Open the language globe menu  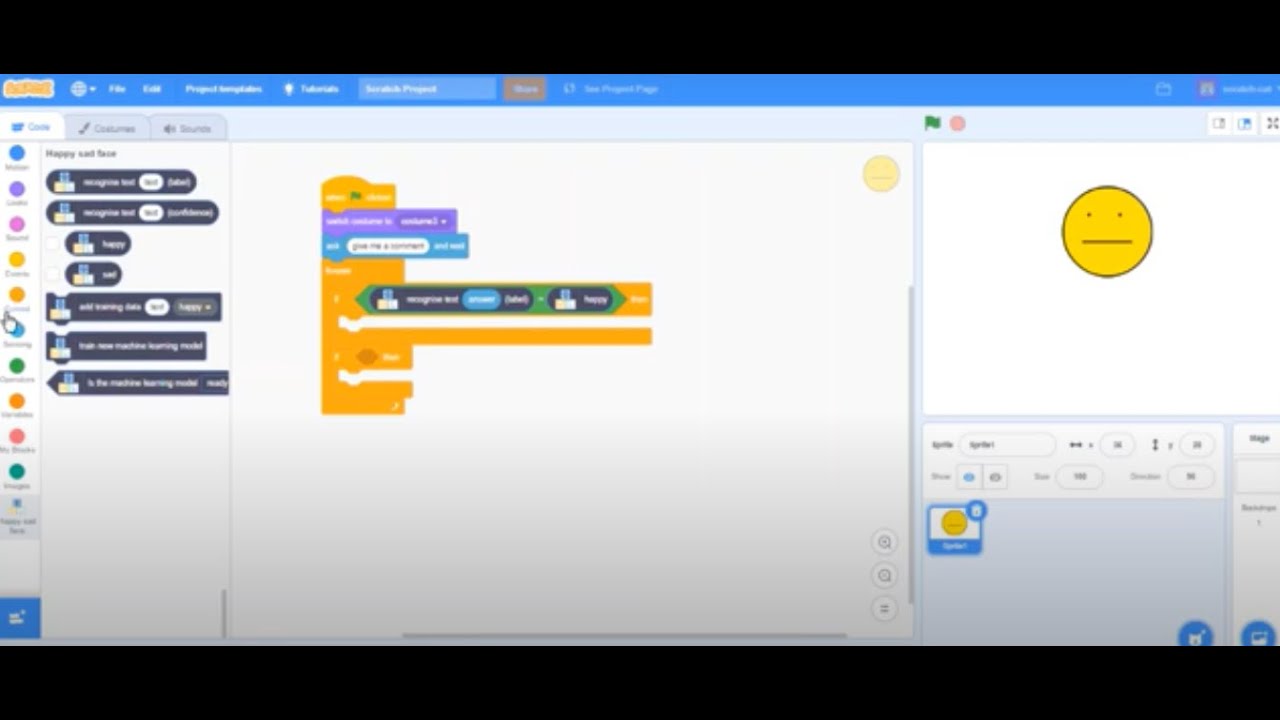pos(83,89)
